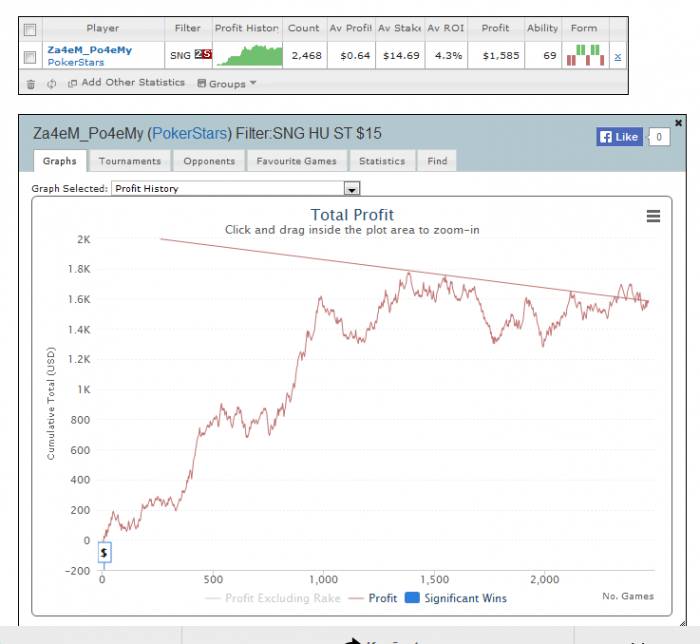Switch to the Tournaments tab
The width and height of the screenshot is (700, 644).
pos(130,161)
